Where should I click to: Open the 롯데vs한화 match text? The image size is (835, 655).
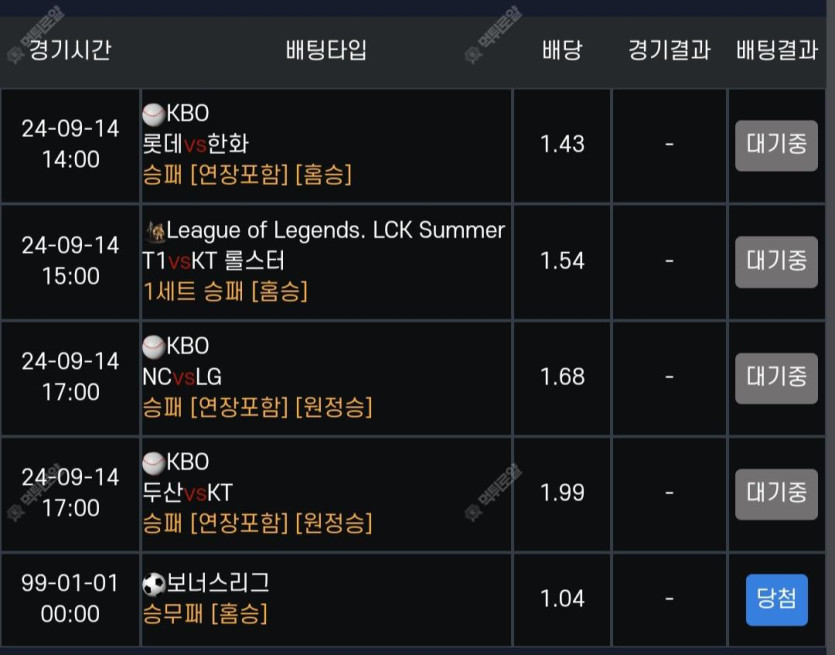(195, 143)
